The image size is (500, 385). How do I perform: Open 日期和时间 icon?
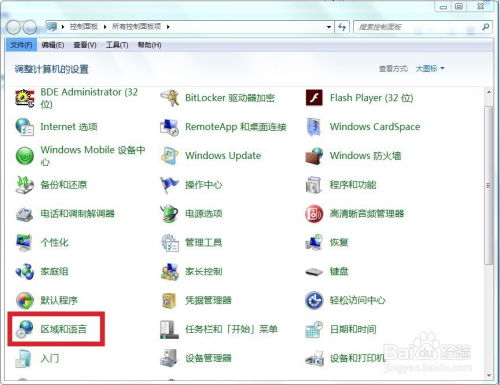[314, 329]
